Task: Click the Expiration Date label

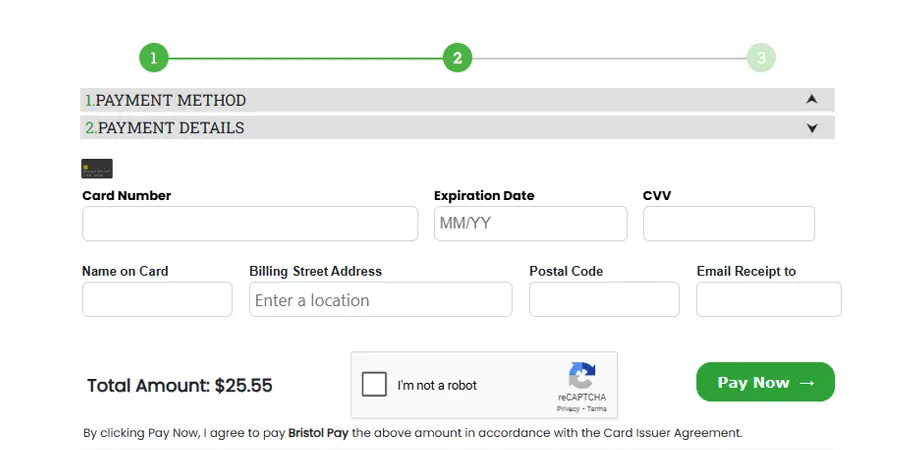Action: (x=484, y=196)
